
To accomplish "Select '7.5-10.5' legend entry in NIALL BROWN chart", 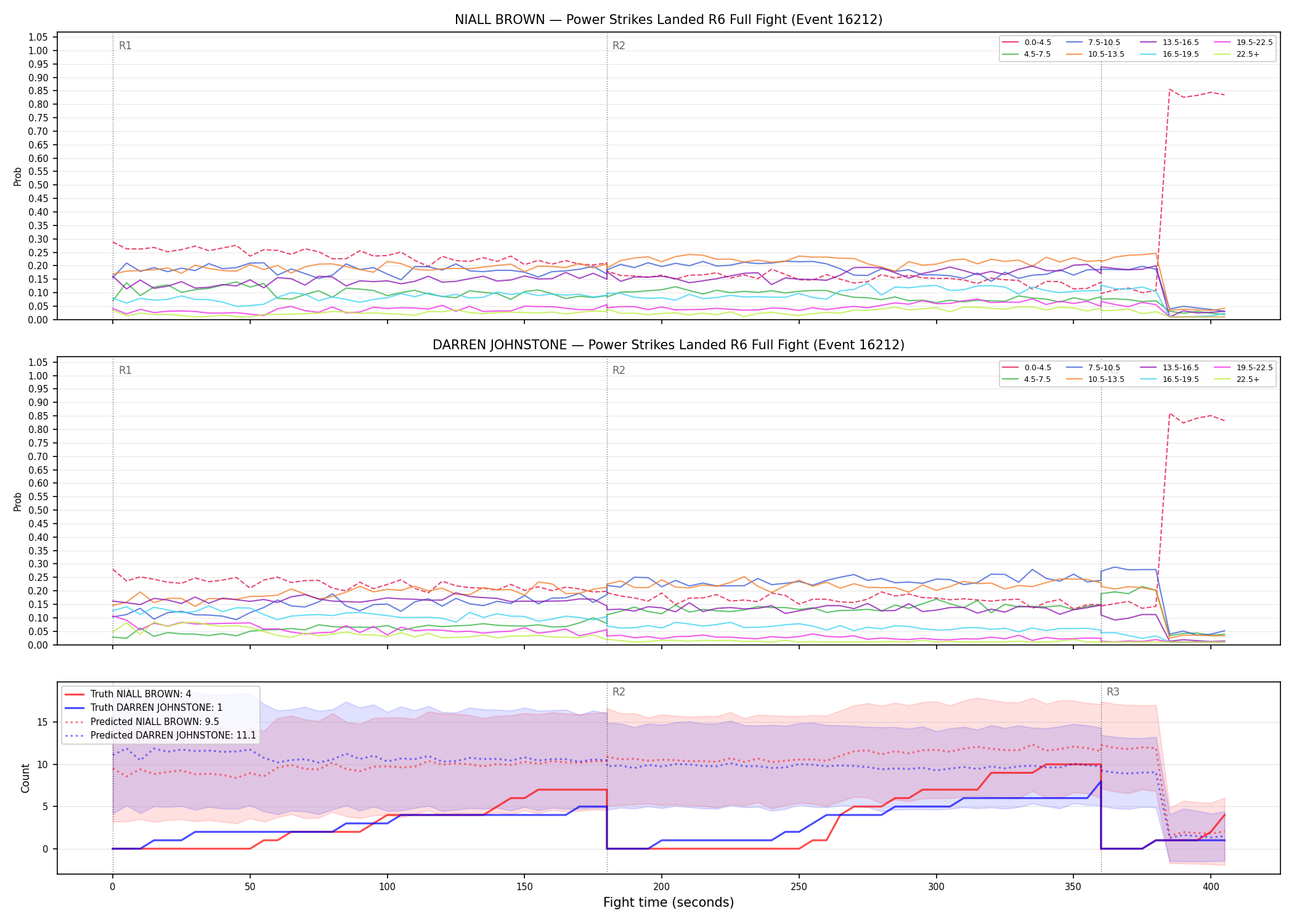I will (x=1094, y=43).
